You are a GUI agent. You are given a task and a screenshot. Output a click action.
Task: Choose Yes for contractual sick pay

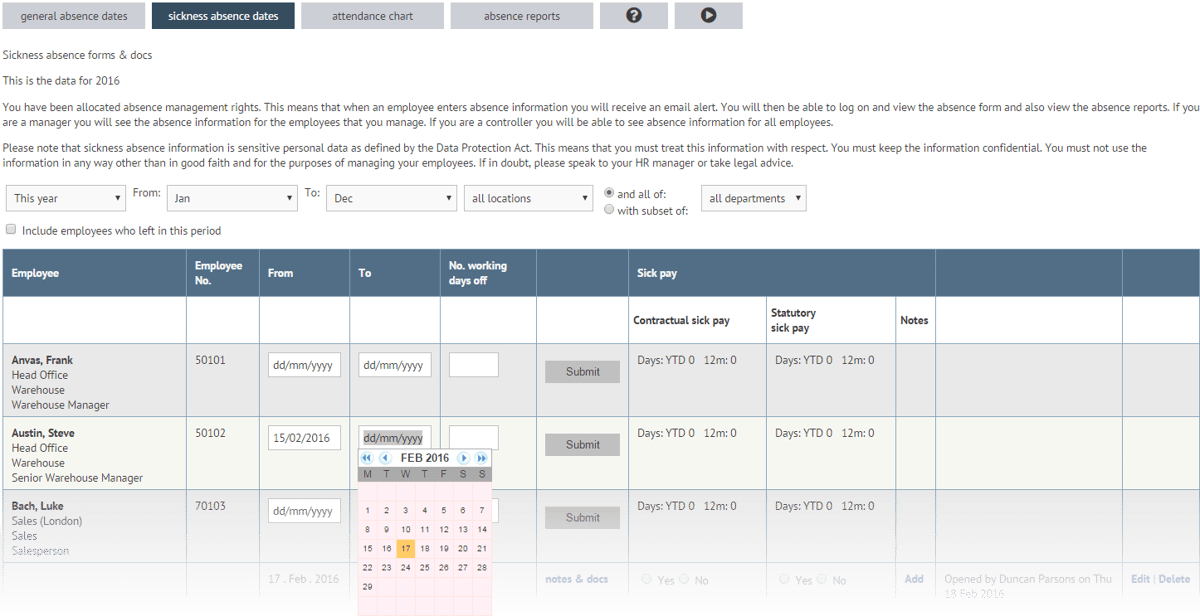coord(646,579)
